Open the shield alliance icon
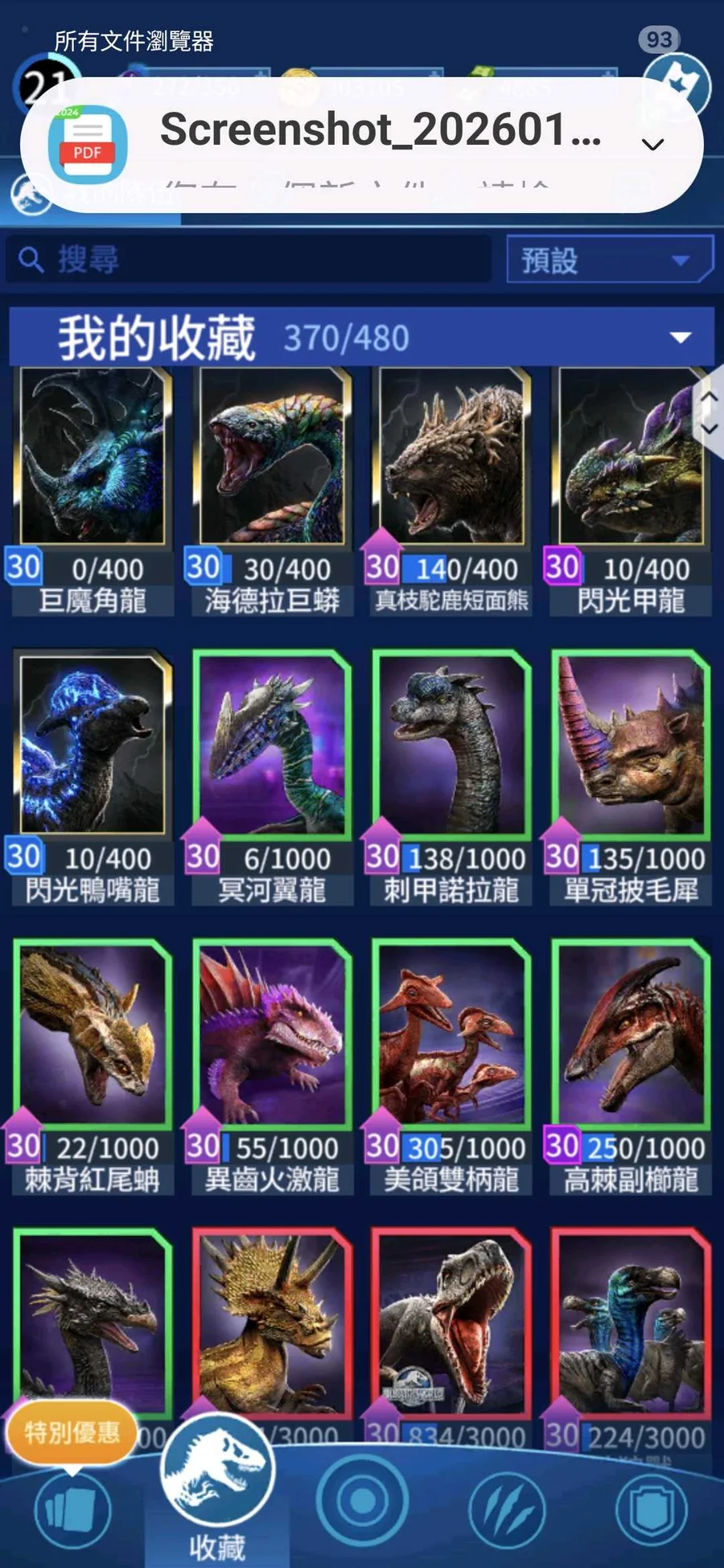Screen dimensions: 724x1568 652,1510
